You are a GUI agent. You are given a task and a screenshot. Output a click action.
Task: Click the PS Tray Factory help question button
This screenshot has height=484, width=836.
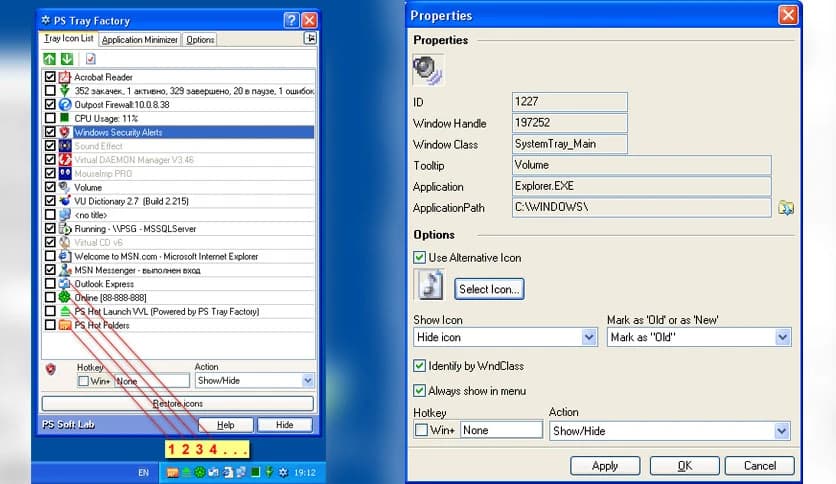point(291,20)
